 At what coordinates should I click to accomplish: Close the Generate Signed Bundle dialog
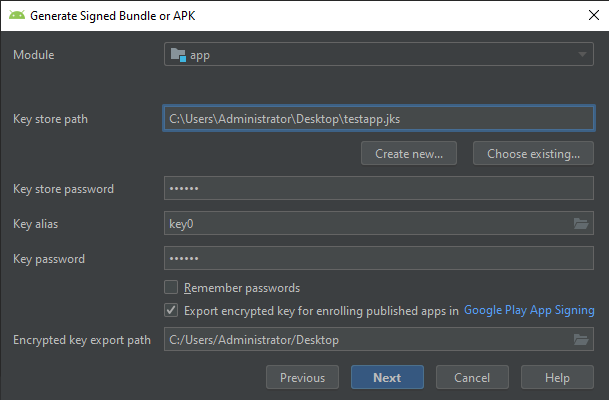585,15
